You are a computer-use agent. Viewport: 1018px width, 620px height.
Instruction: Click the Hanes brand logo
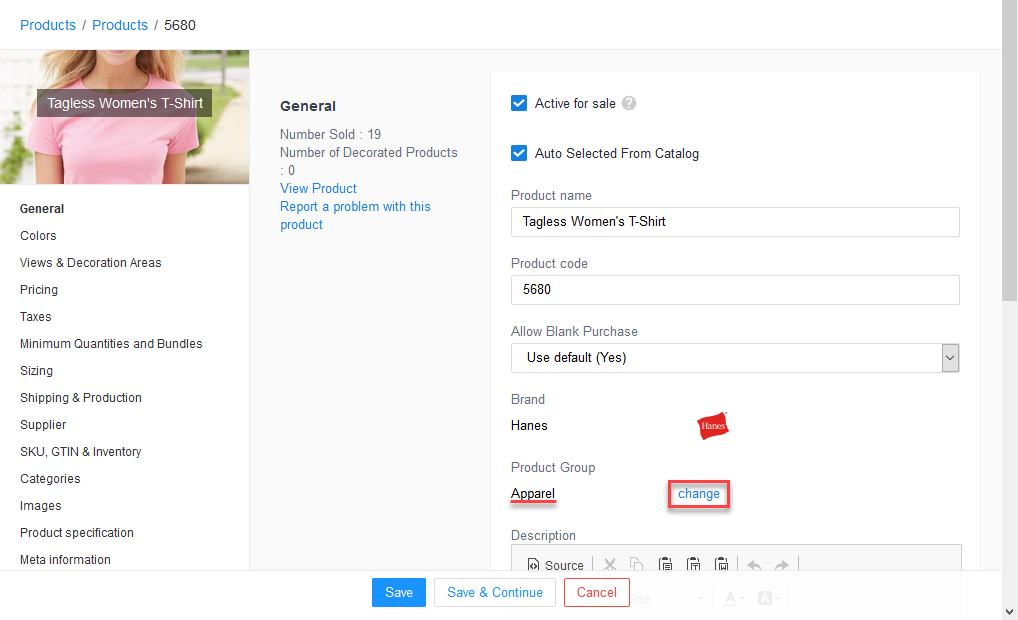click(x=712, y=425)
